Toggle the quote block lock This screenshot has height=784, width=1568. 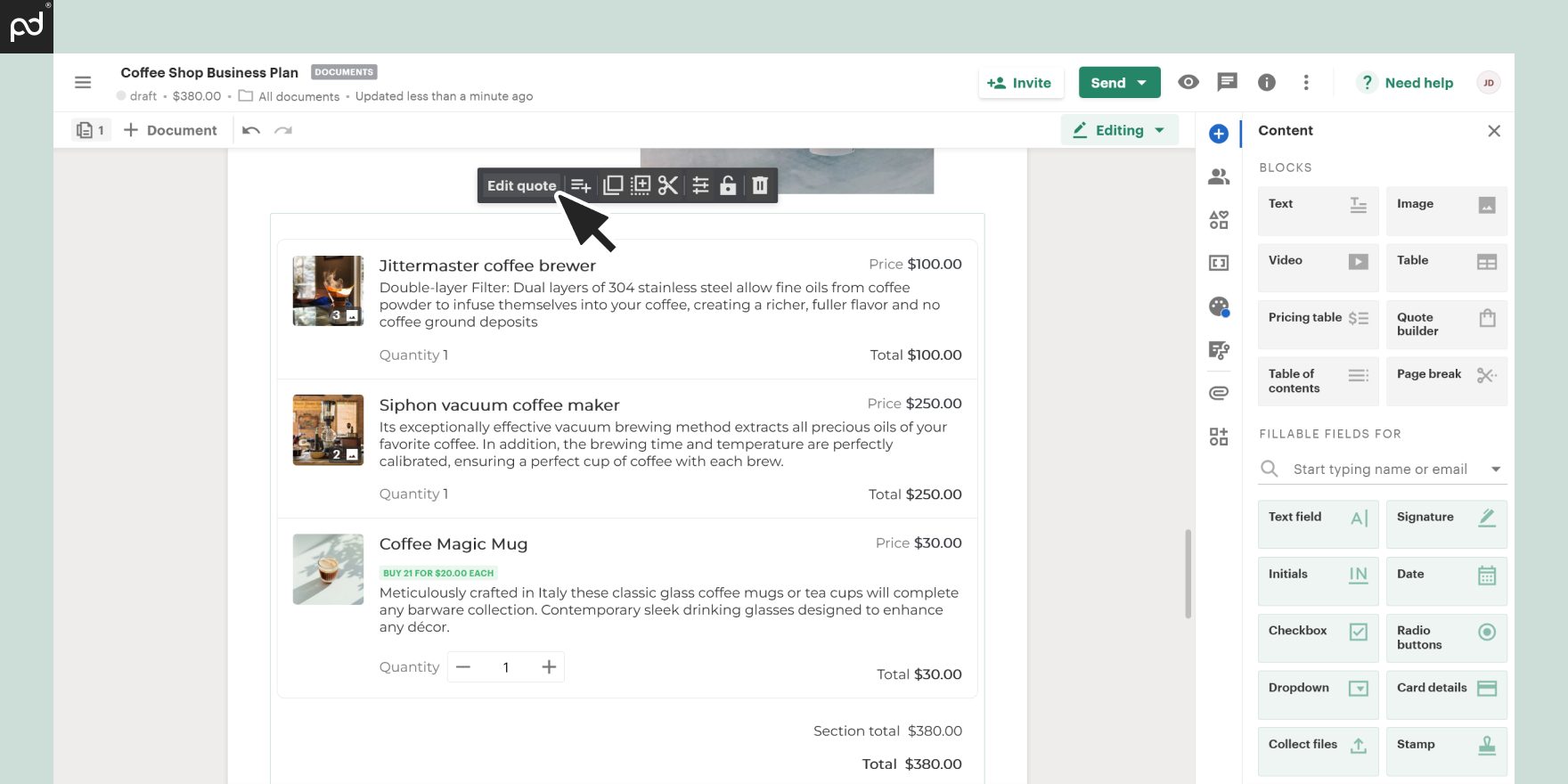pos(728,185)
